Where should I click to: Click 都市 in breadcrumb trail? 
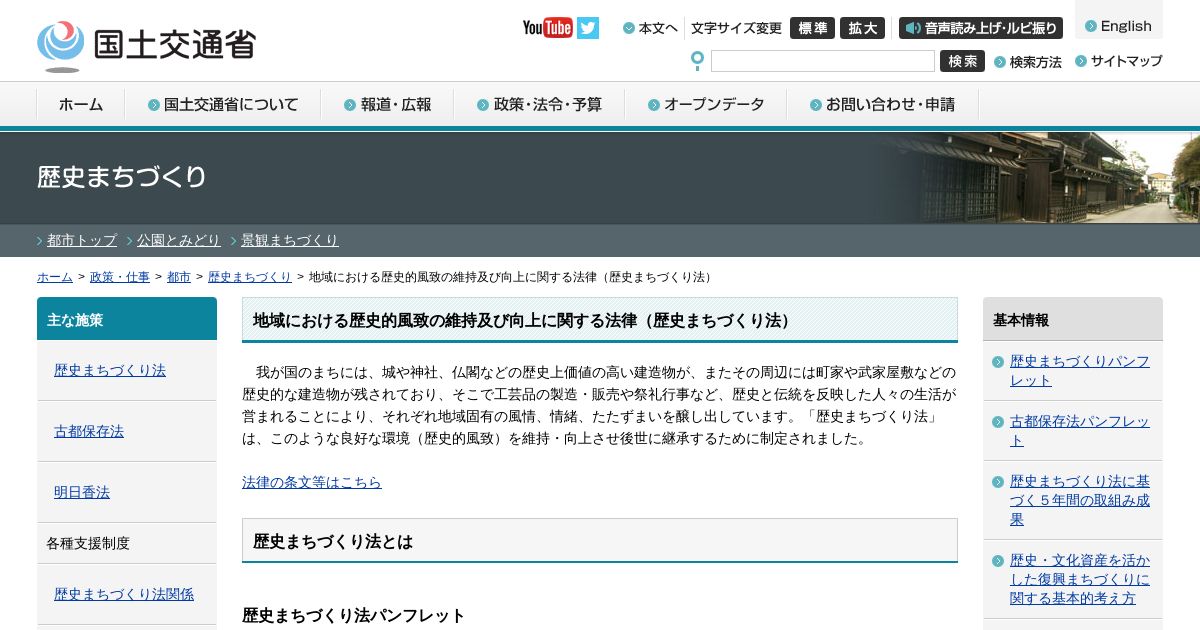pos(179,277)
